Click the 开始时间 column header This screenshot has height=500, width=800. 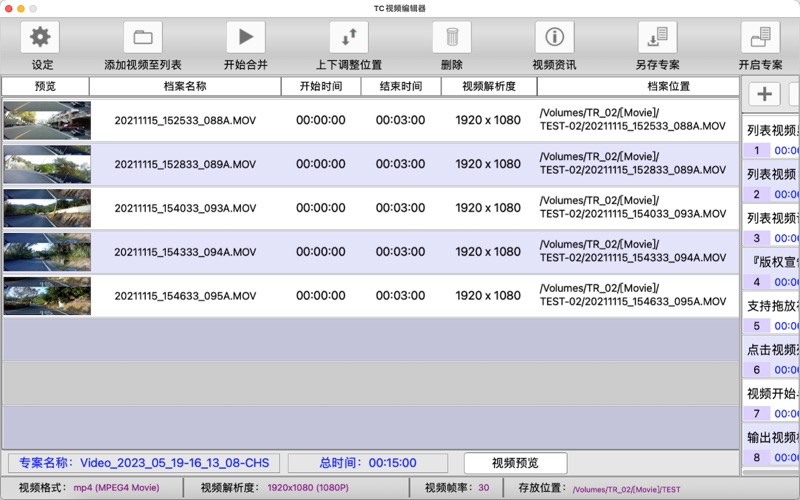[x=320, y=86]
